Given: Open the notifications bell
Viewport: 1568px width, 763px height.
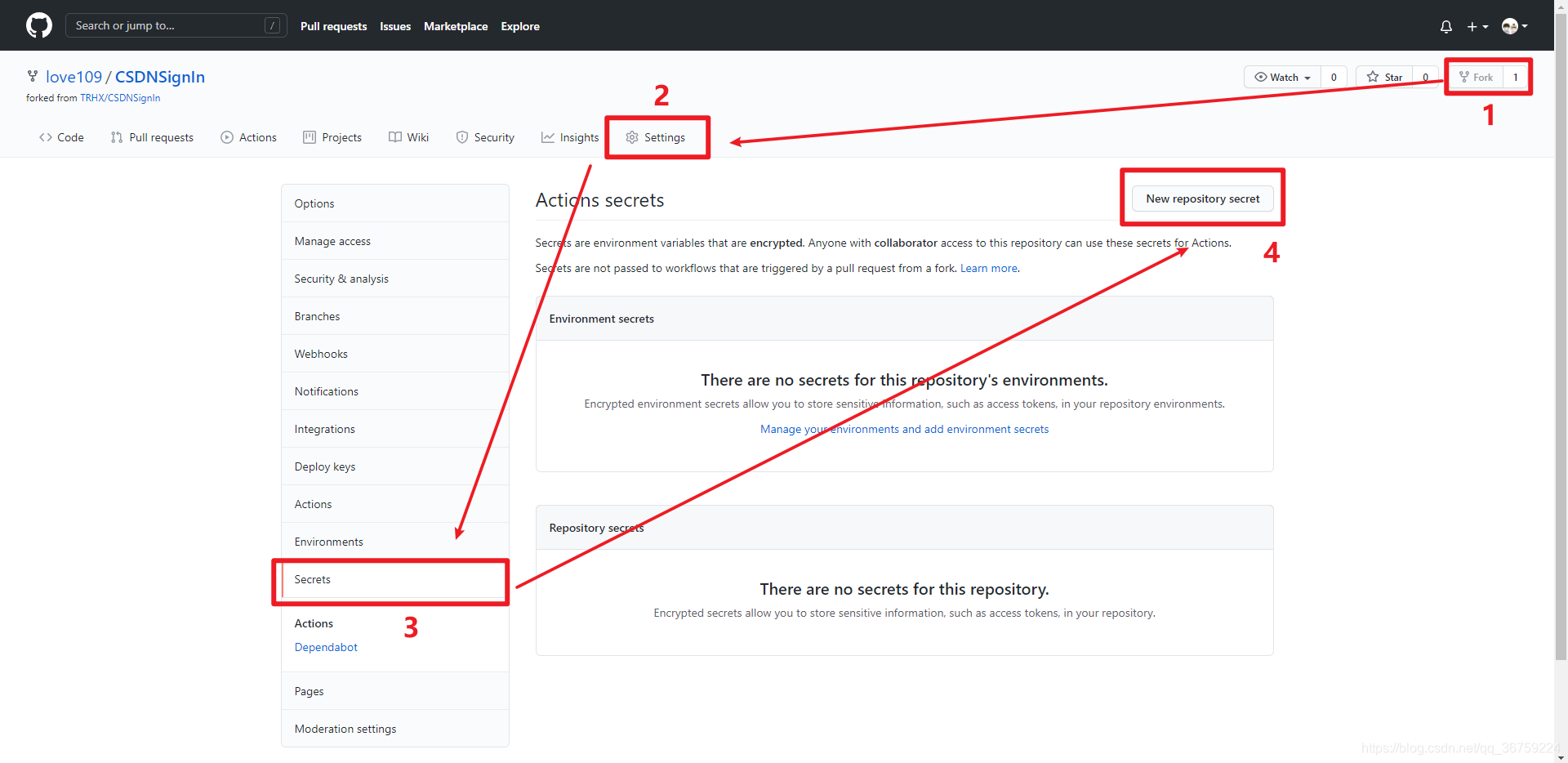Looking at the screenshot, I should [1445, 26].
